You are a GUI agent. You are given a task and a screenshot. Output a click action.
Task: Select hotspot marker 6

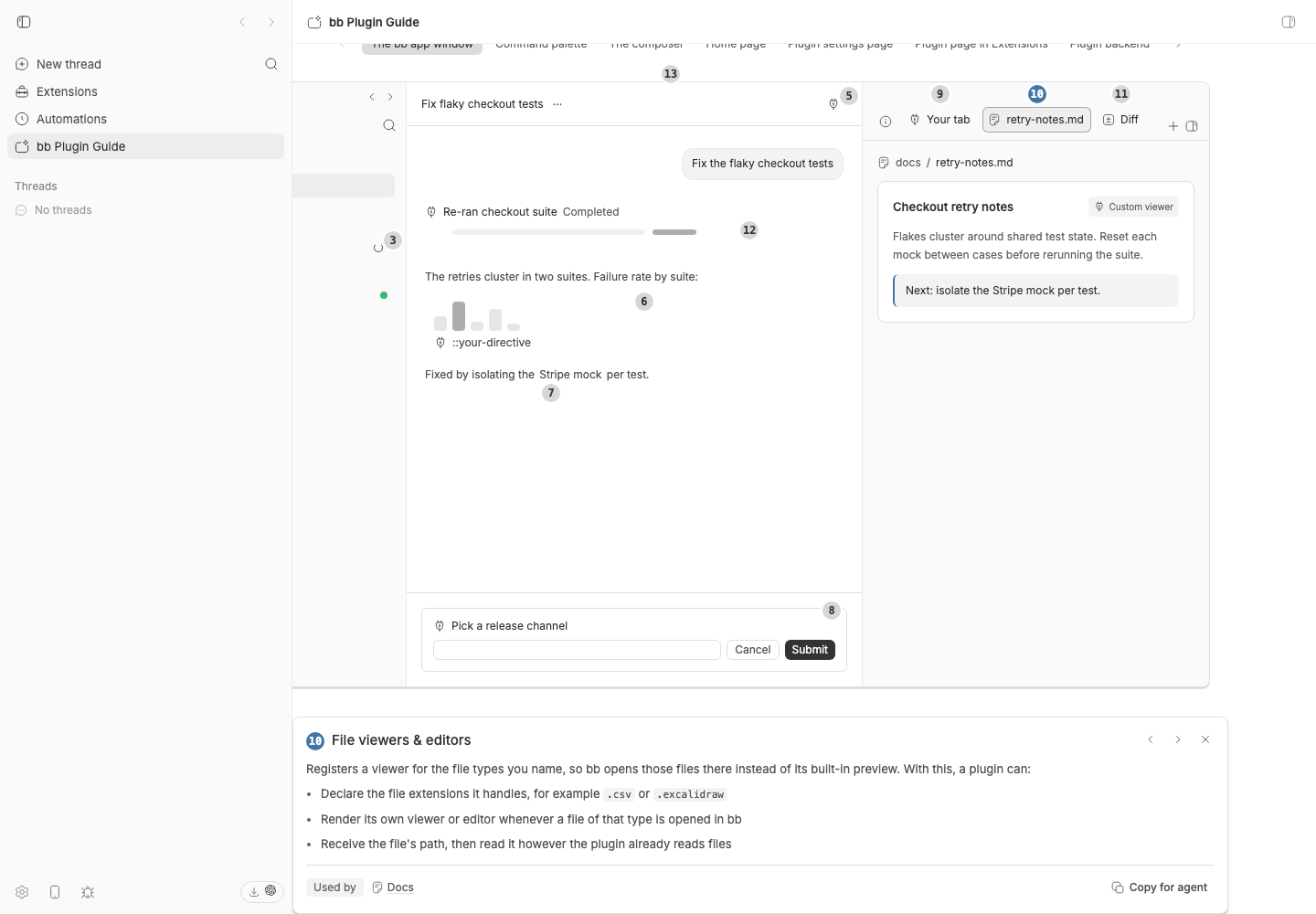coord(644,302)
